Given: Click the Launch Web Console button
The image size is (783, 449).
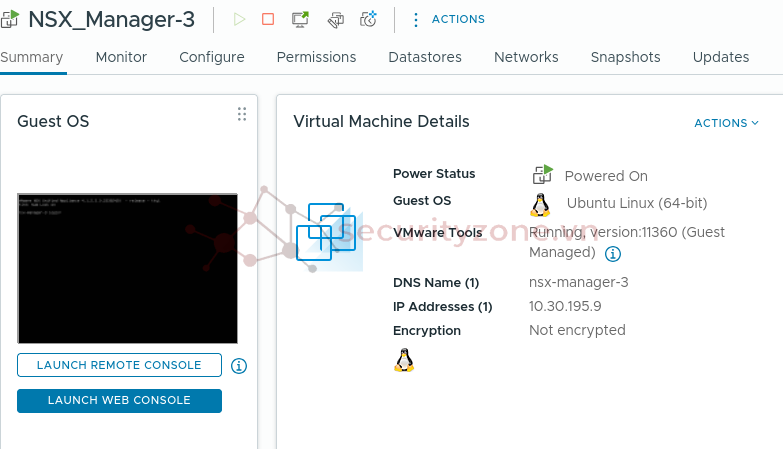Looking at the screenshot, I should [x=119, y=400].
